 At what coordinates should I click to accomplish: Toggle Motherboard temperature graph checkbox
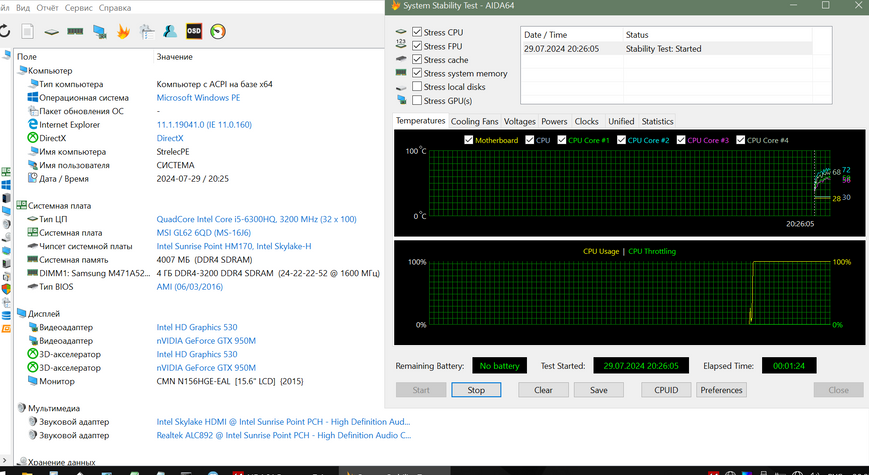coord(468,140)
